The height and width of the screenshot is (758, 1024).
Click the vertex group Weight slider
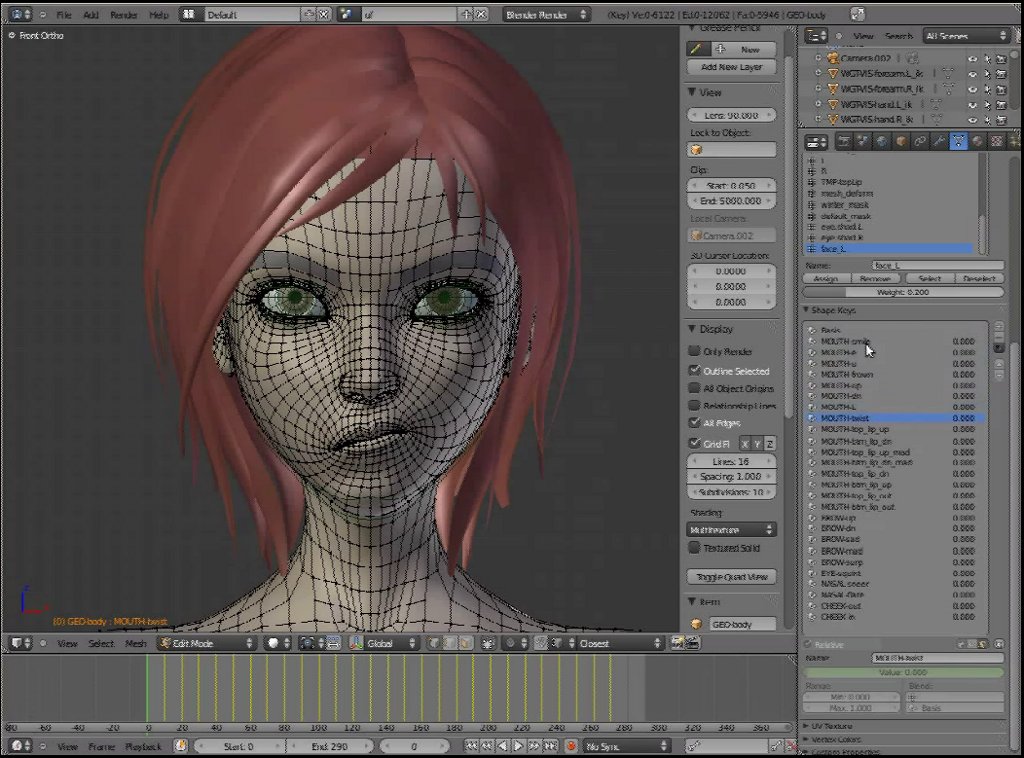[x=904, y=292]
